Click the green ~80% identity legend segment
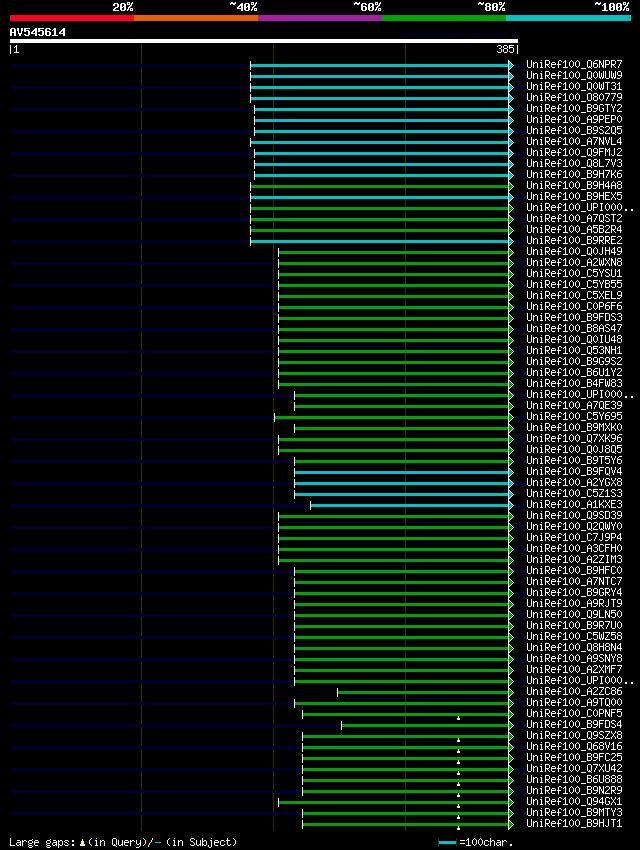Image resolution: width=640 pixels, height=850 pixels. coord(444,18)
